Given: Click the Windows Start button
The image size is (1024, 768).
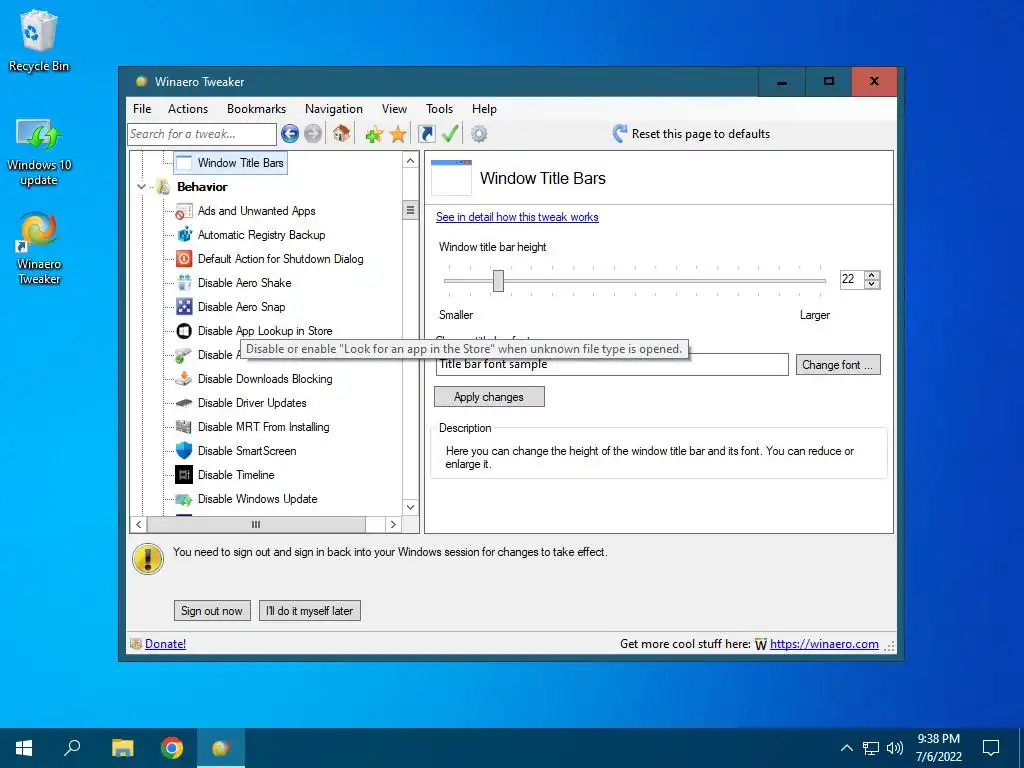Looking at the screenshot, I should coord(24,748).
